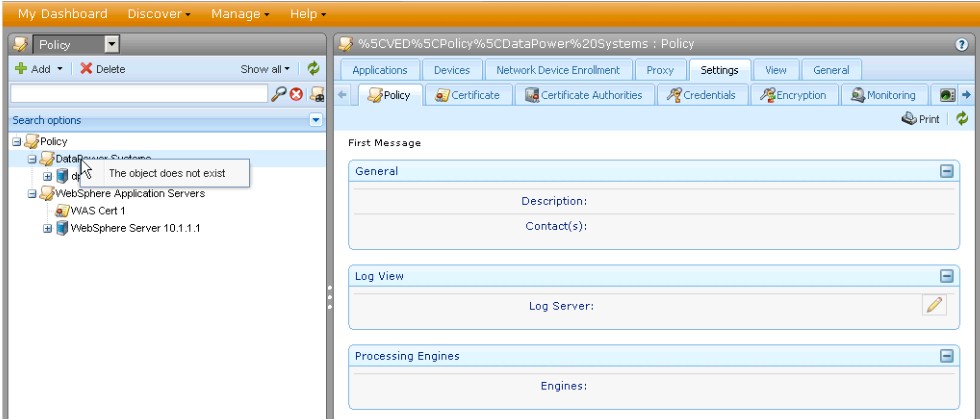The image size is (980, 420).
Task: Click the magnifier search icon
Action: click(x=278, y=94)
